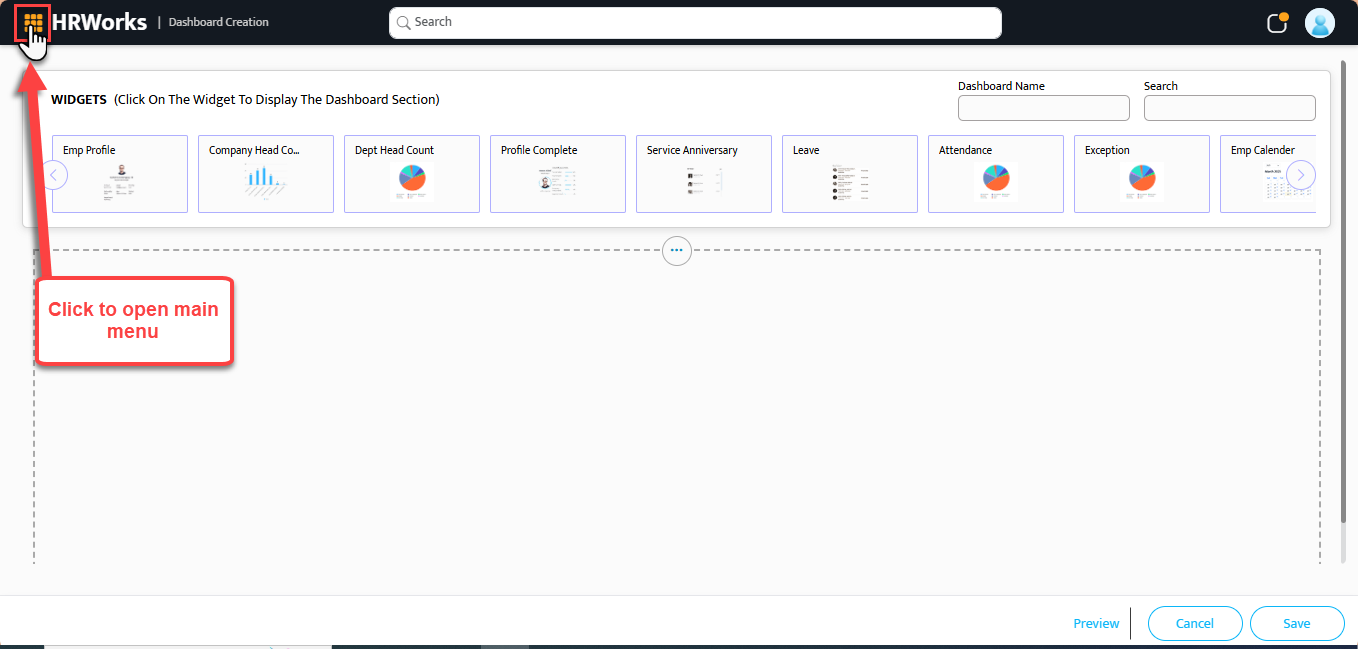Expand the three-dot section handle

pos(677,250)
